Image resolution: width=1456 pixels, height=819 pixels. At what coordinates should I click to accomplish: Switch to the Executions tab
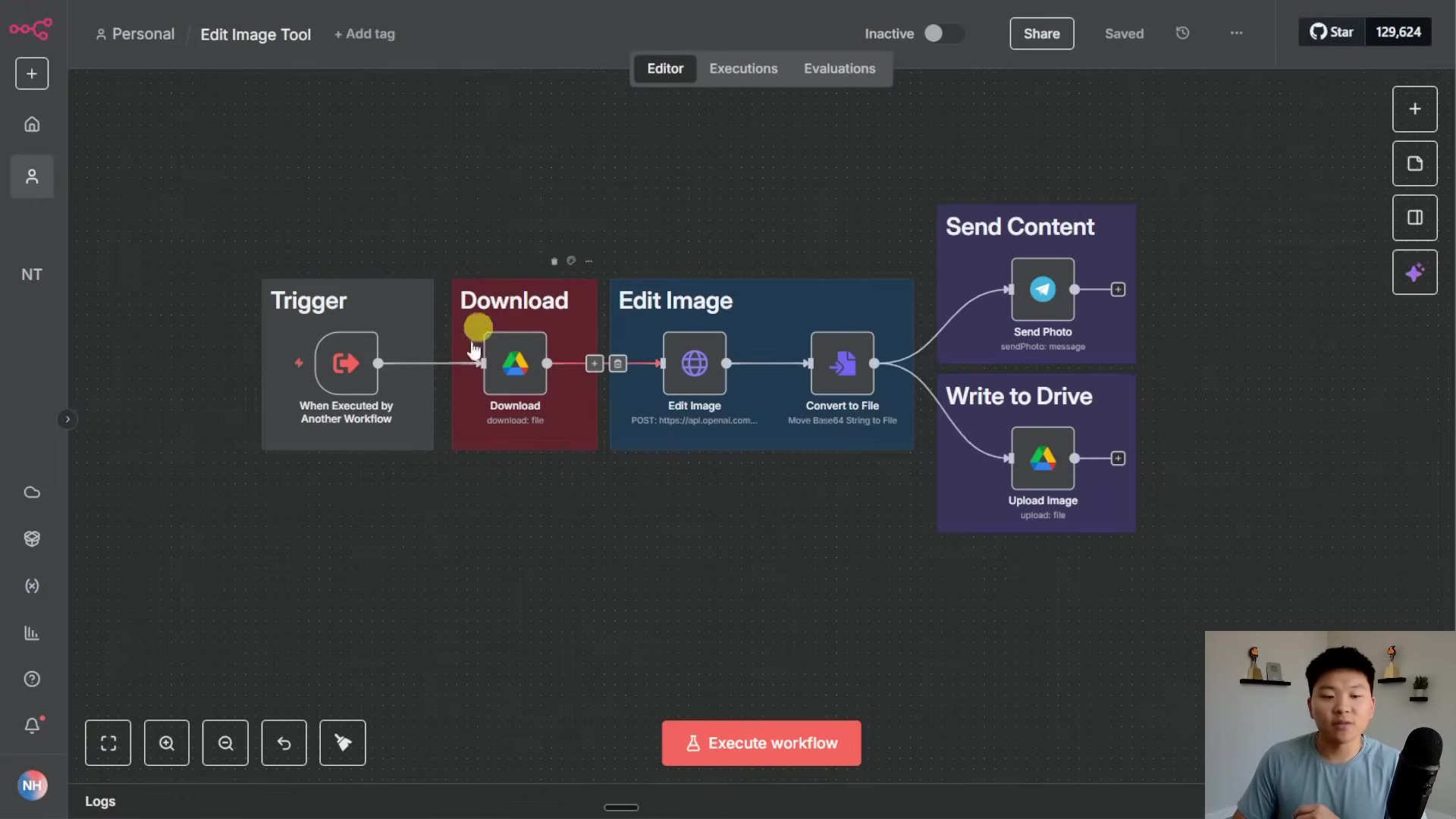coord(743,68)
